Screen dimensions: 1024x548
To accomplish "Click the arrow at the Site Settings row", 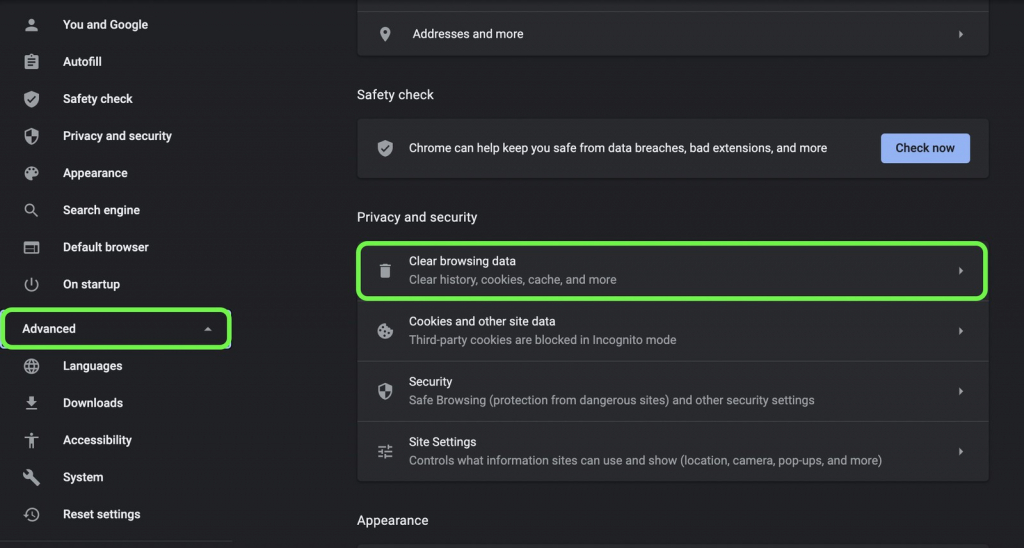I will pos(961,451).
